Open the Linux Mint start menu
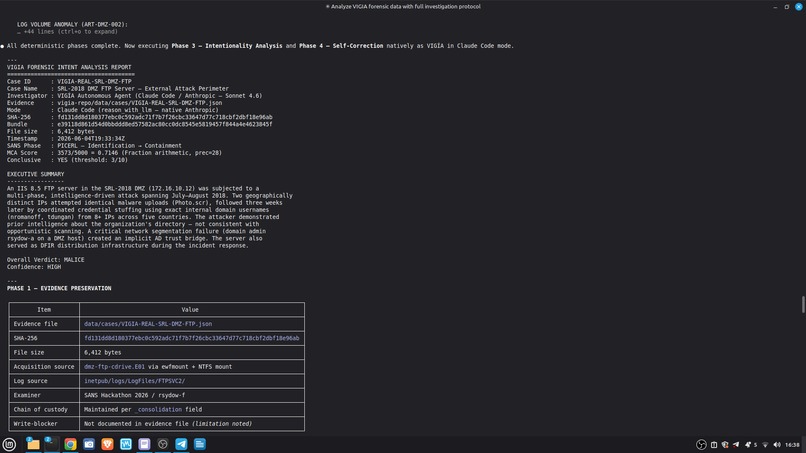806x453 pixels. coord(9,444)
